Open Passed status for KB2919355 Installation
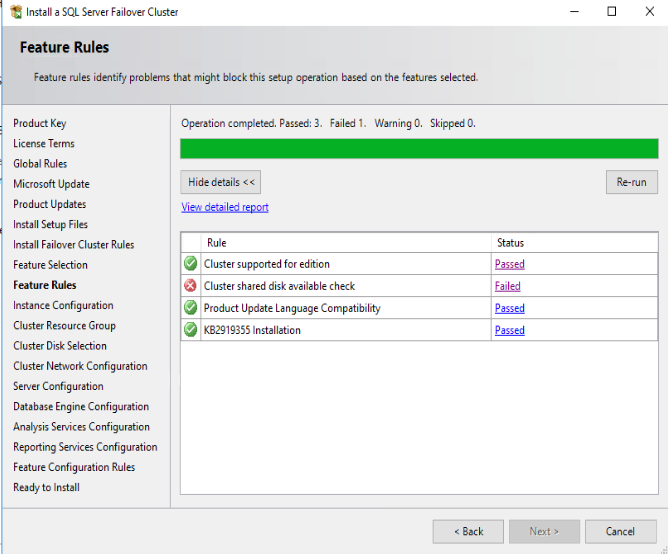Viewport: 668px width, 554px height. point(510,330)
